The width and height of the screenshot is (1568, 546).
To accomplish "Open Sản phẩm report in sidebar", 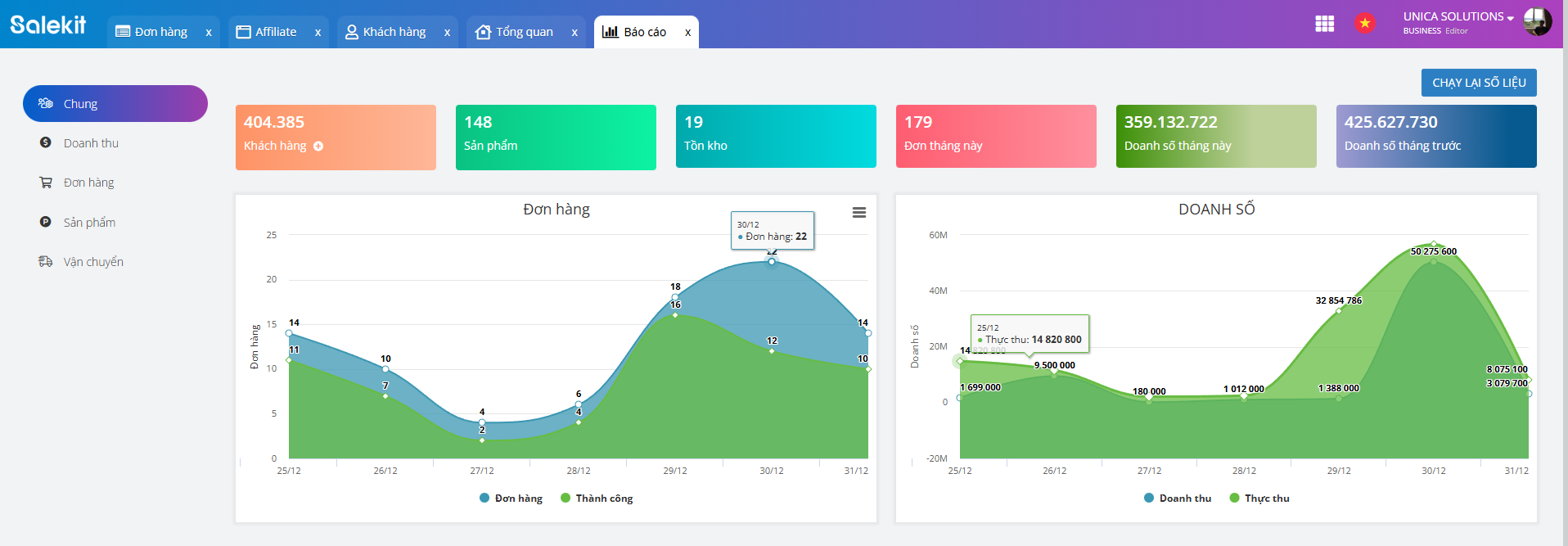I will click(x=89, y=223).
